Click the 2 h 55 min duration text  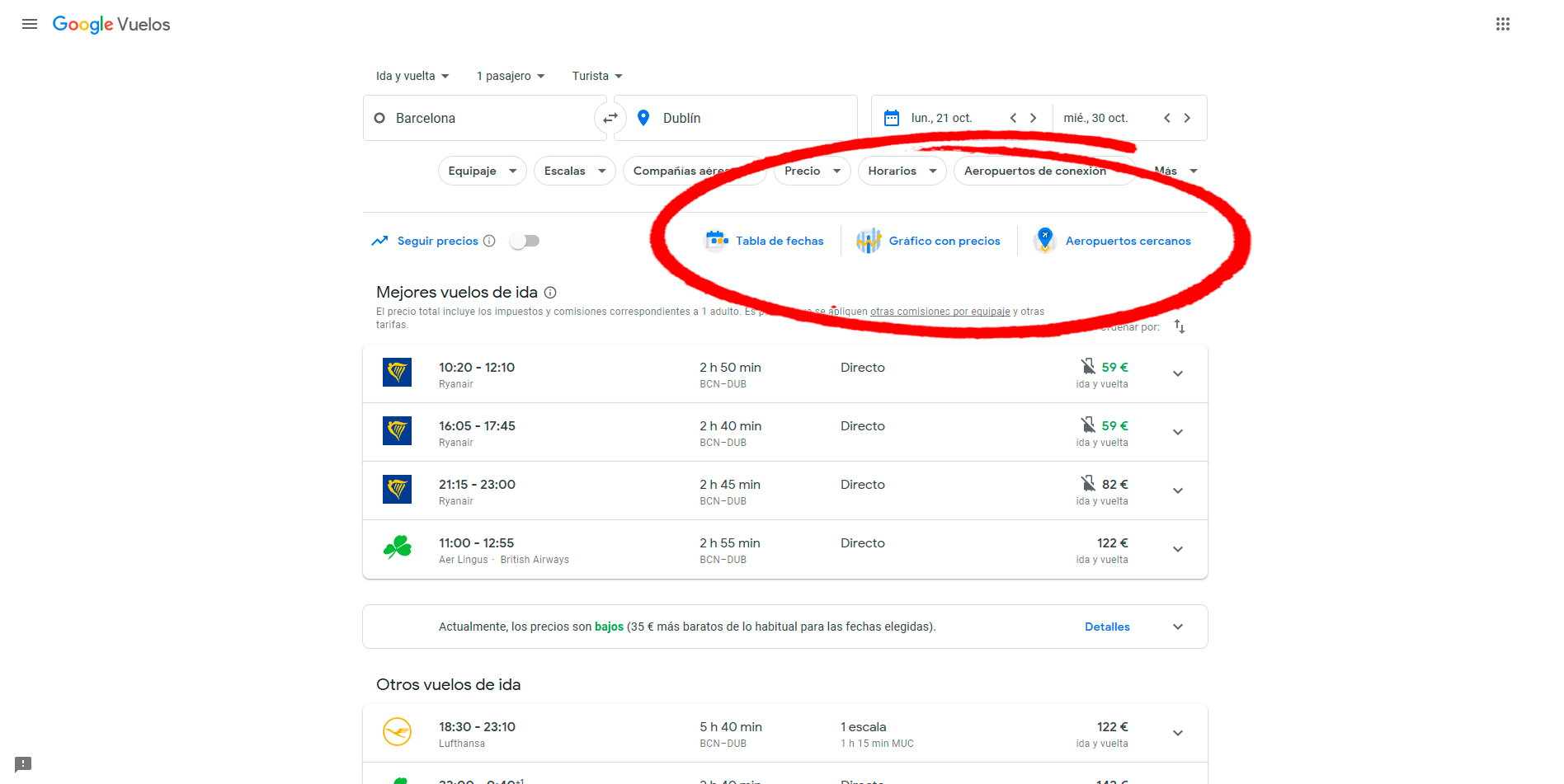tap(730, 542)
